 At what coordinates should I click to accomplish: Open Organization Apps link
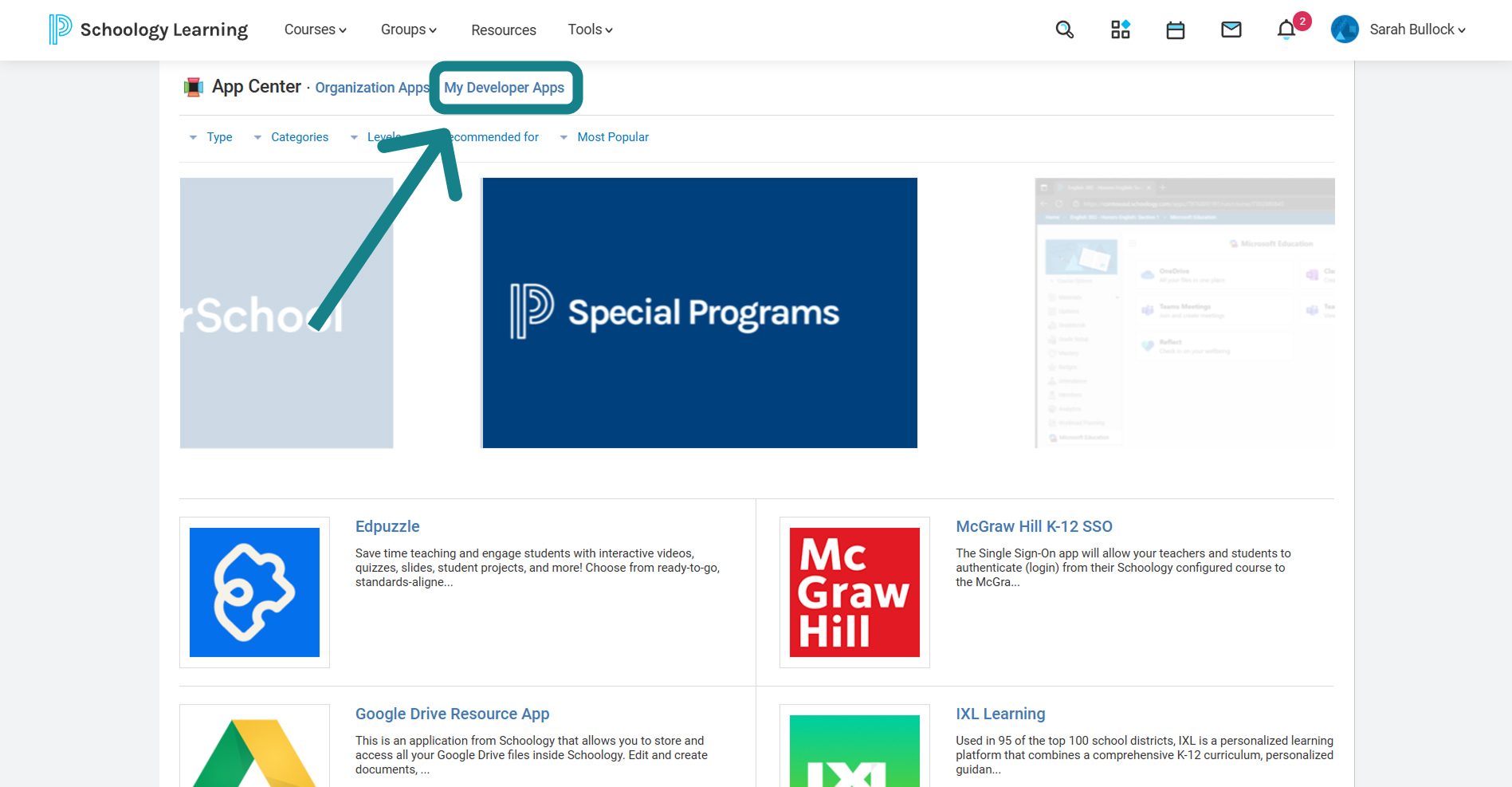[372, 88]
